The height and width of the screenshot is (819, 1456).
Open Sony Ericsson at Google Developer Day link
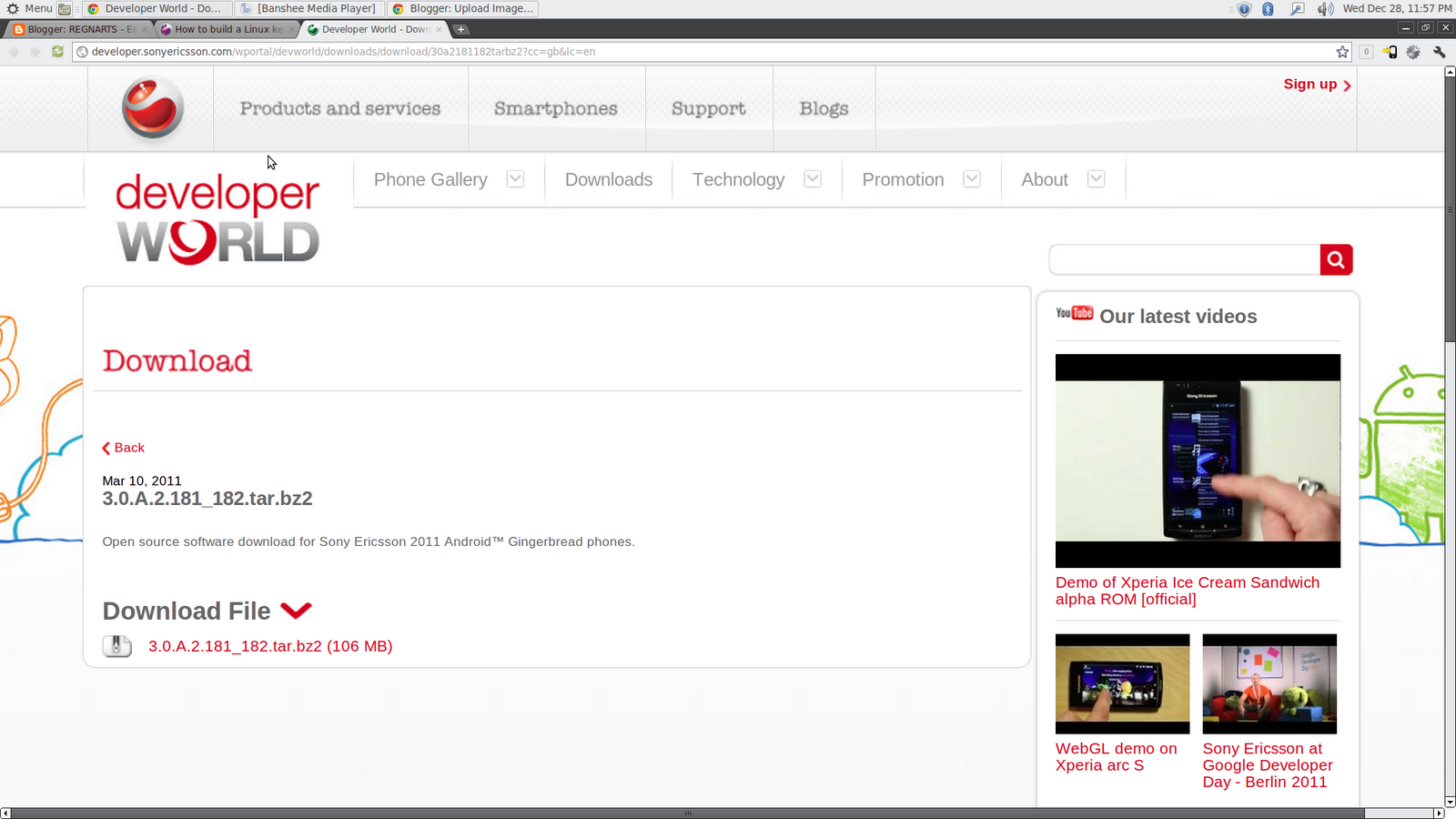point(1268,765)
